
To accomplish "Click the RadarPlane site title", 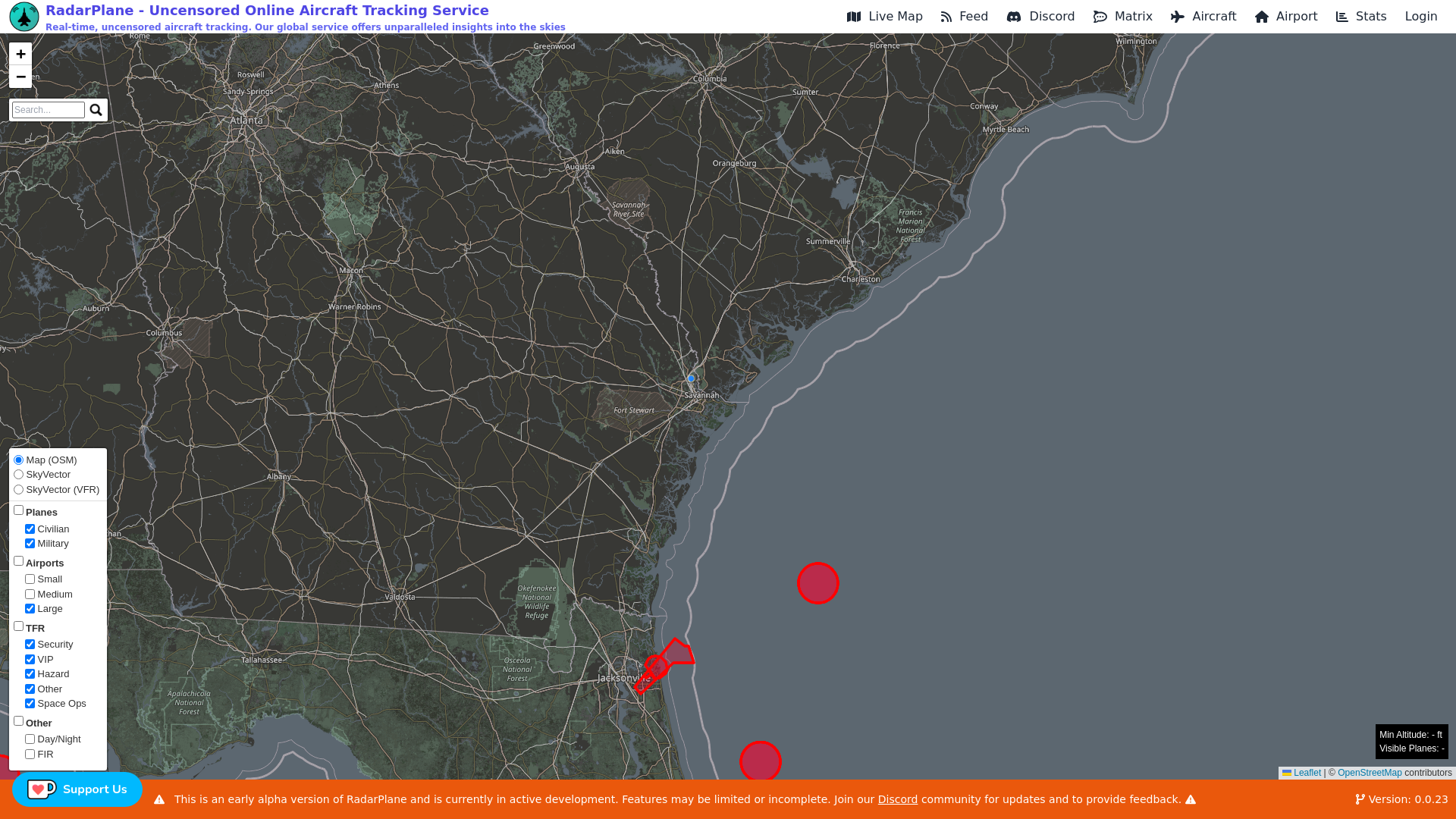I will coord(267,11).
